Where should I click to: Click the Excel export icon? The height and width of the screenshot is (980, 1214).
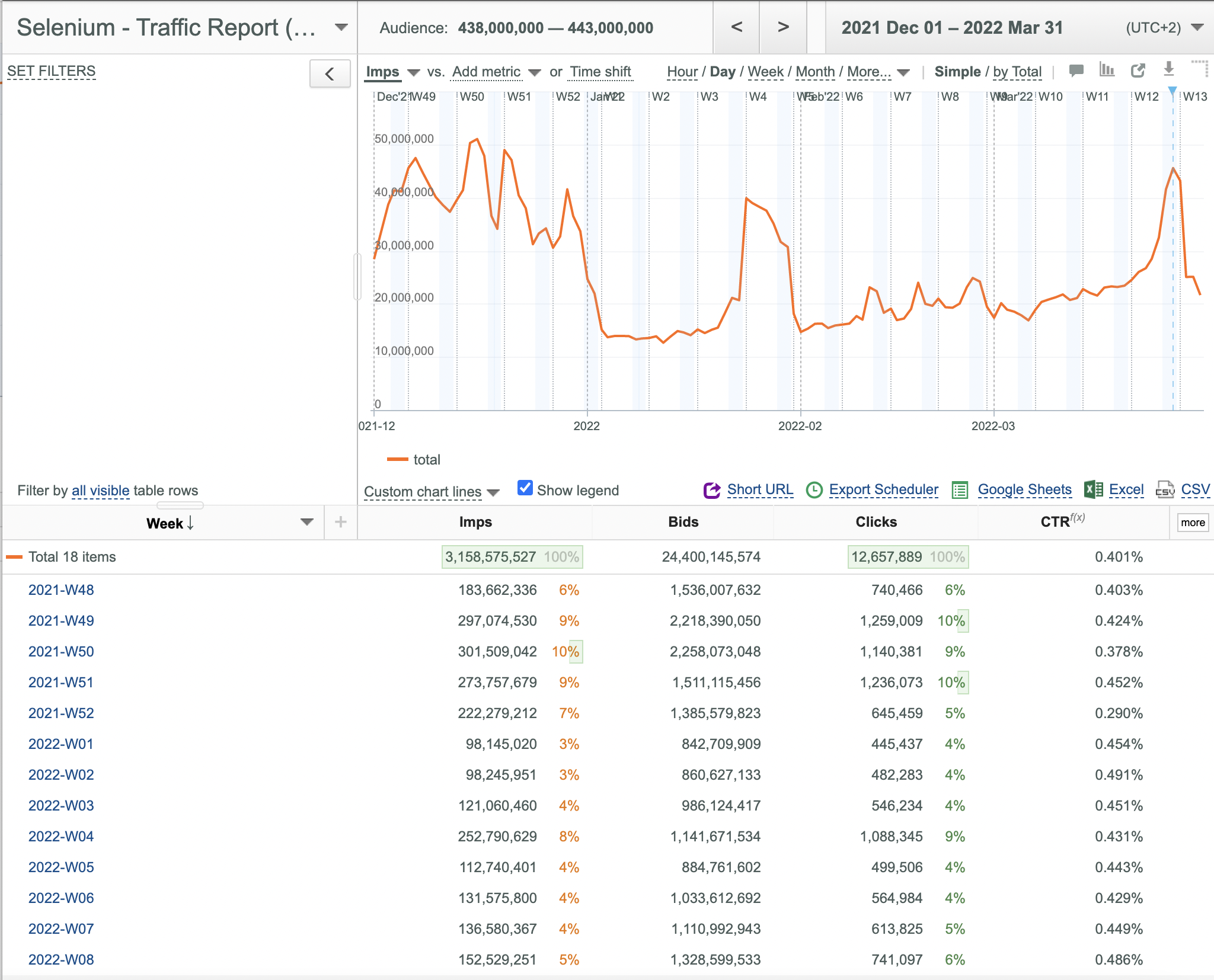1094,489
